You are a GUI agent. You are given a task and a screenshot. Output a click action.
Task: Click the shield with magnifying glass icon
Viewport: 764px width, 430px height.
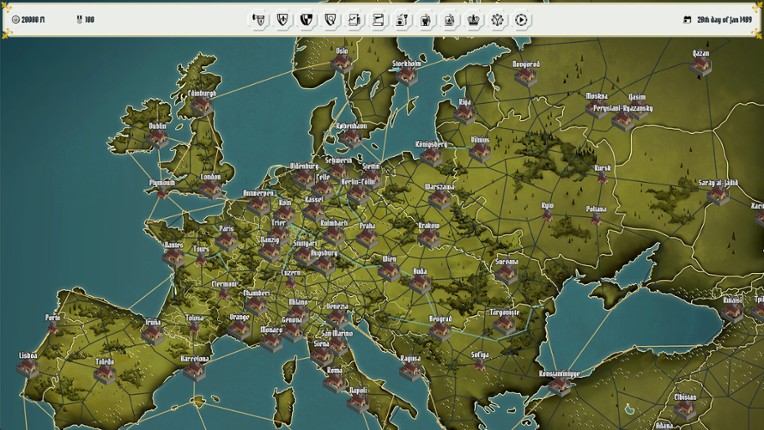coord(330,20)
